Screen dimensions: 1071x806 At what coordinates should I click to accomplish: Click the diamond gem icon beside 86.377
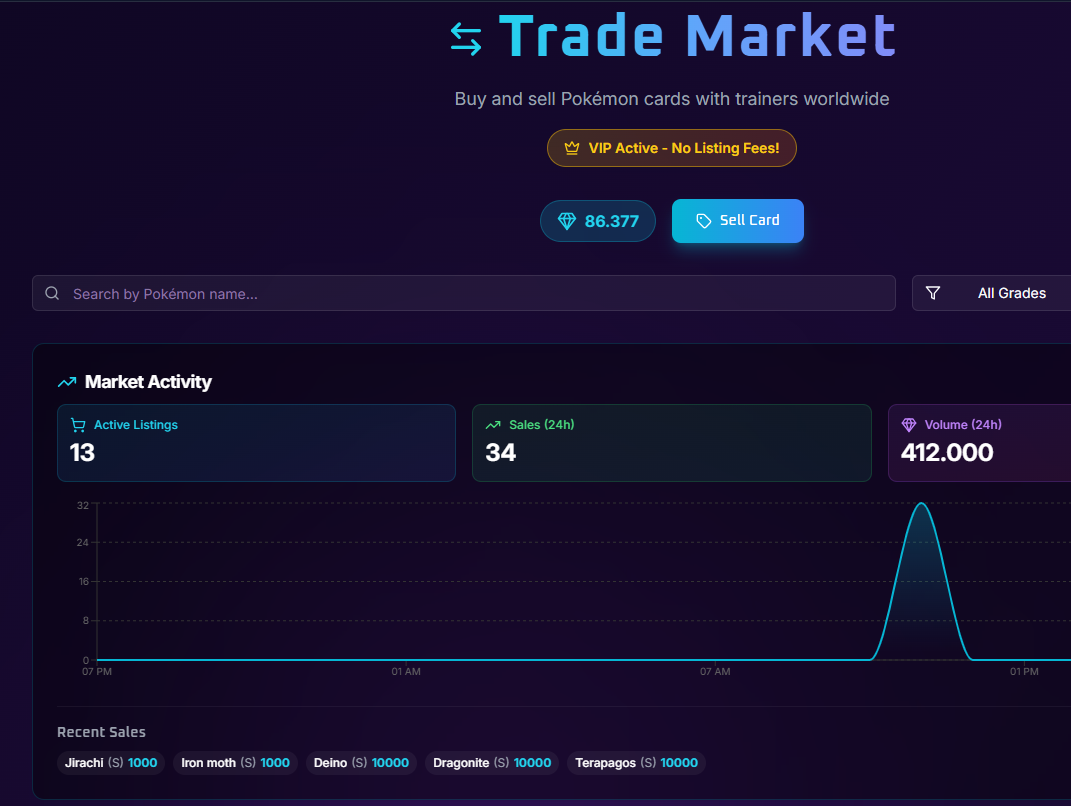tap(567, 221)
